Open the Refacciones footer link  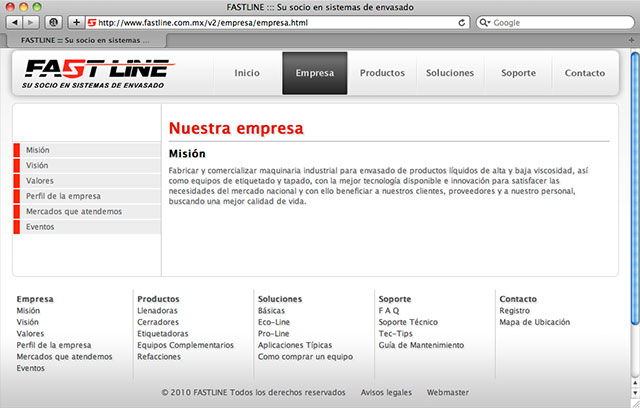click(x=159, y=357)
